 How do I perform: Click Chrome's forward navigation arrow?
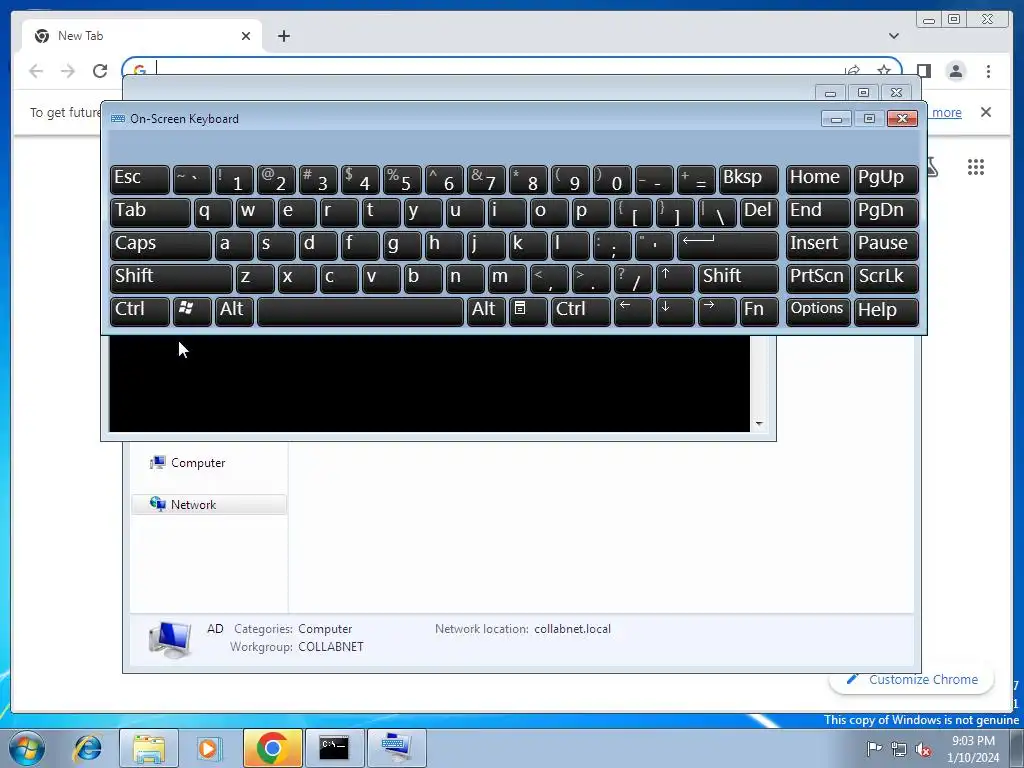pos(68,71)
